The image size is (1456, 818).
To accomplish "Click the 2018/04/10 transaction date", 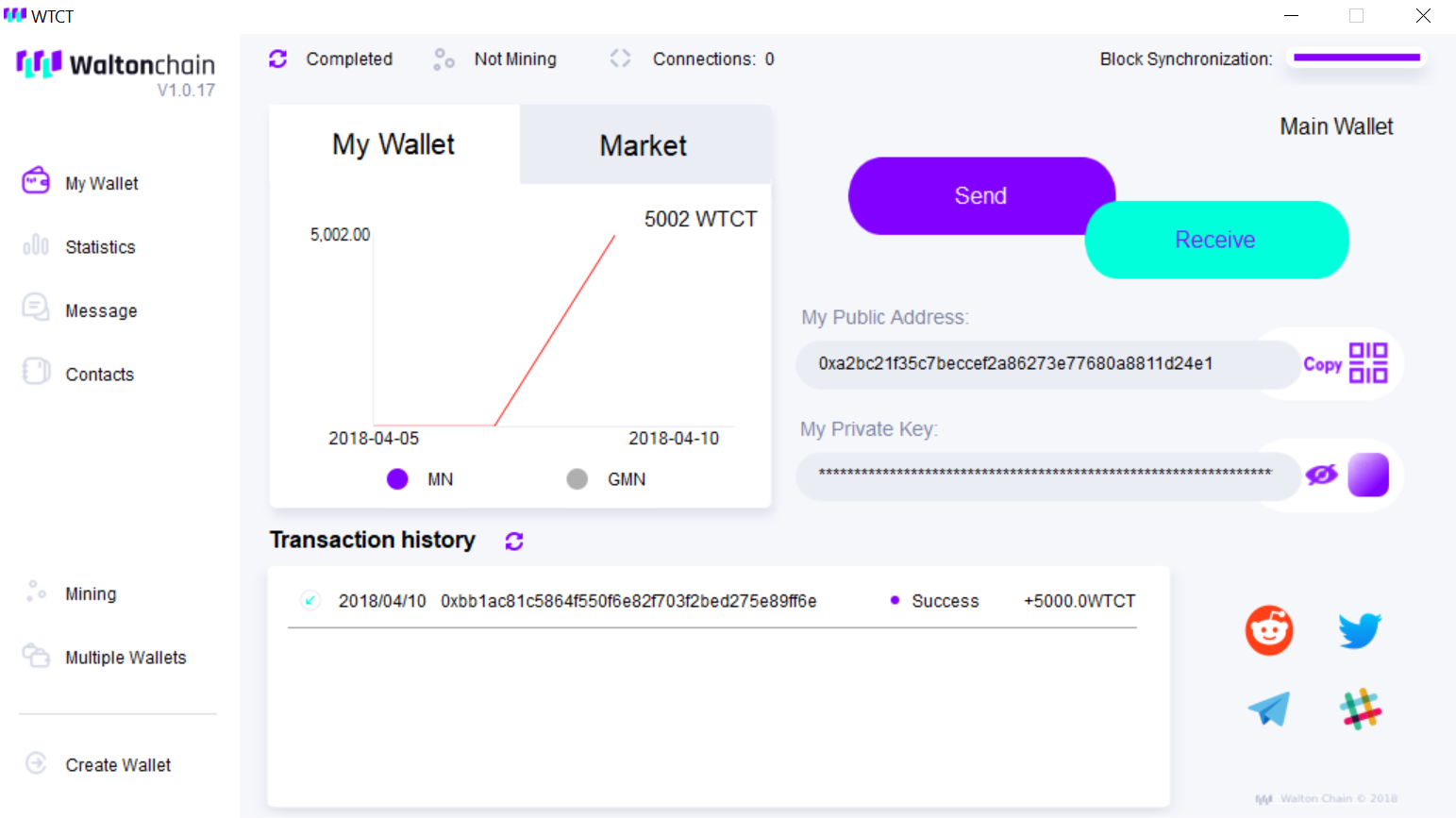I will (382, 601).
